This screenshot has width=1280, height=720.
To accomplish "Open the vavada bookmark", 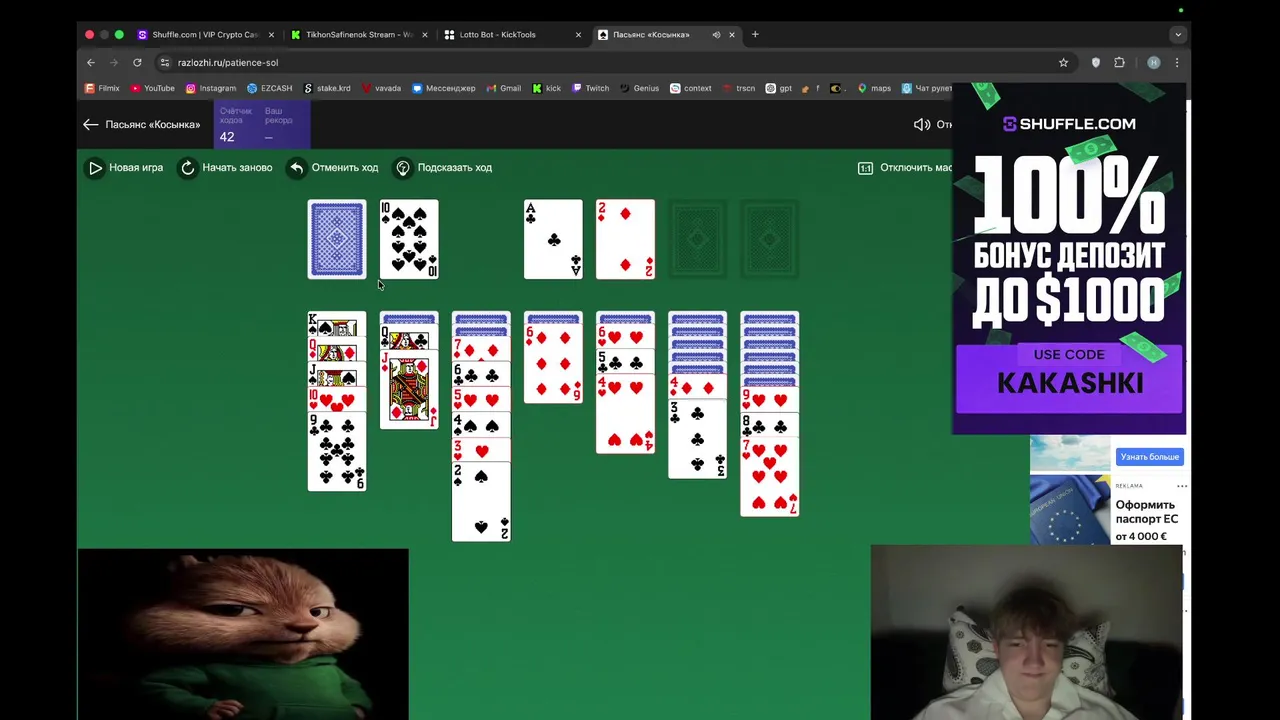I will 381,88.
